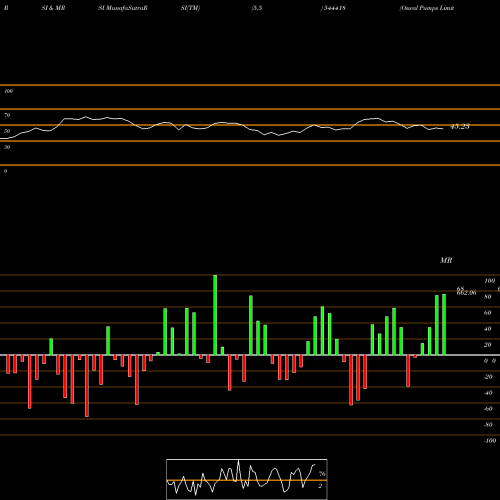Select the 'SI(TM)' header label
The height and width of the screenshot is (500, 500).
(x=190, y=8)
